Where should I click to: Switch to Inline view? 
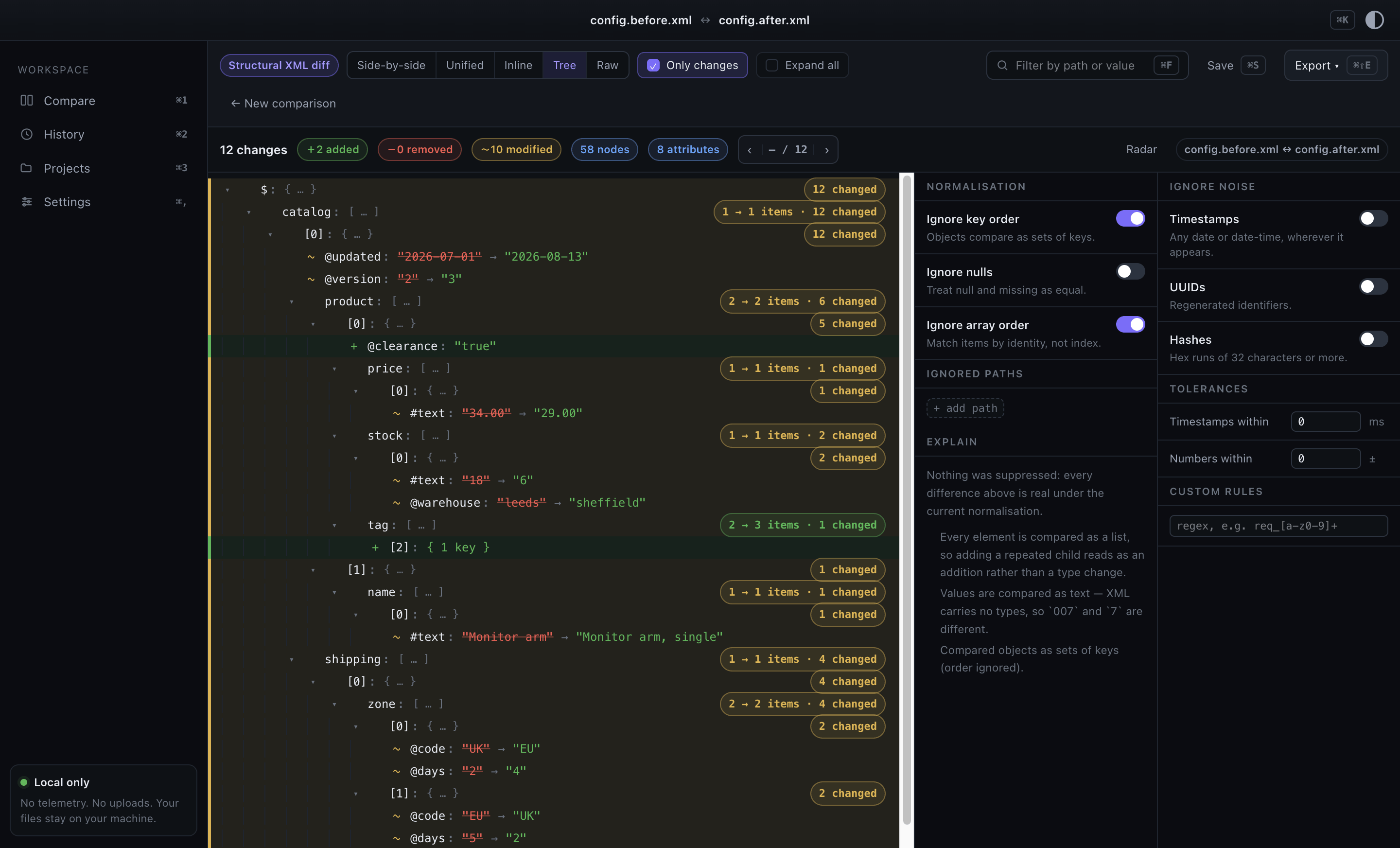tap(518, 65)
